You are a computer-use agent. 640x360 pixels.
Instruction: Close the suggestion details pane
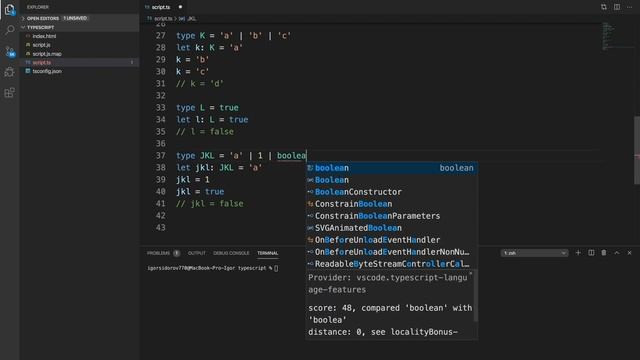click(471, 273)
